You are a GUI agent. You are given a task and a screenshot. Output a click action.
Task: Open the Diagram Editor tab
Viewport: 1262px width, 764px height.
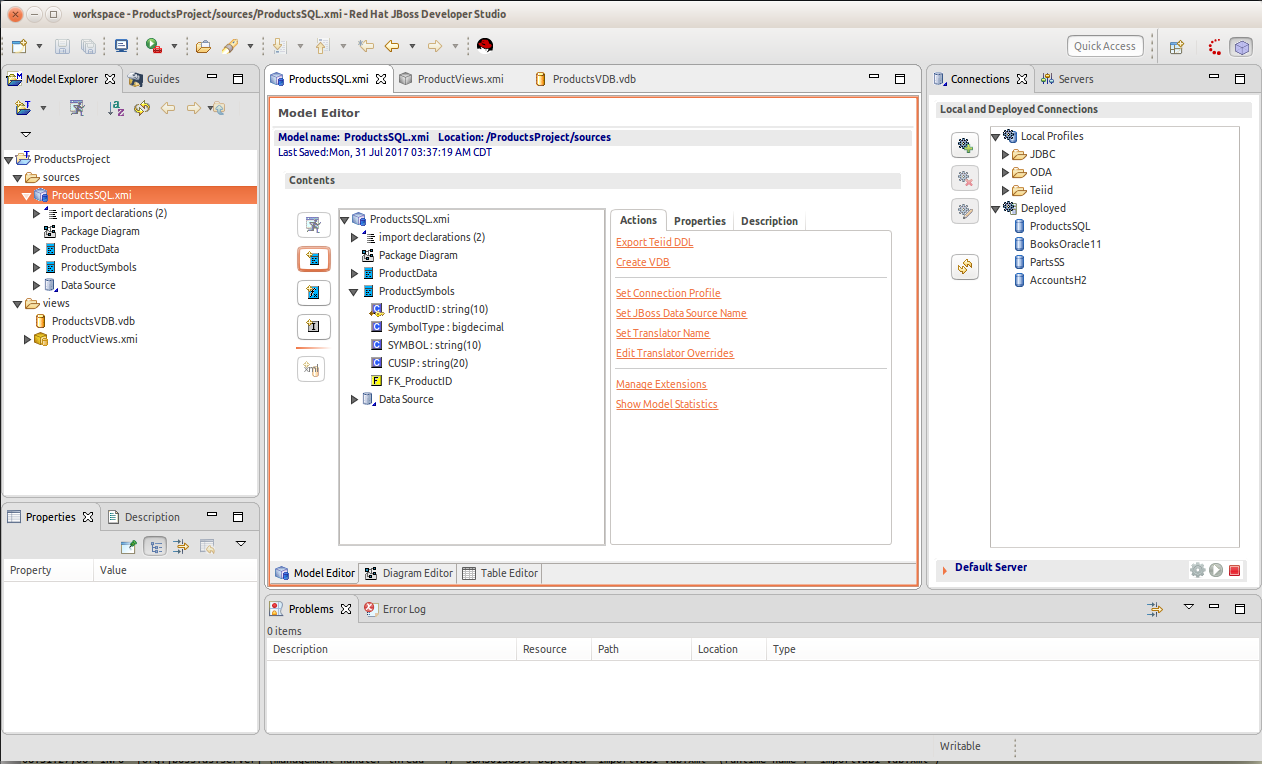pos(408,573)
